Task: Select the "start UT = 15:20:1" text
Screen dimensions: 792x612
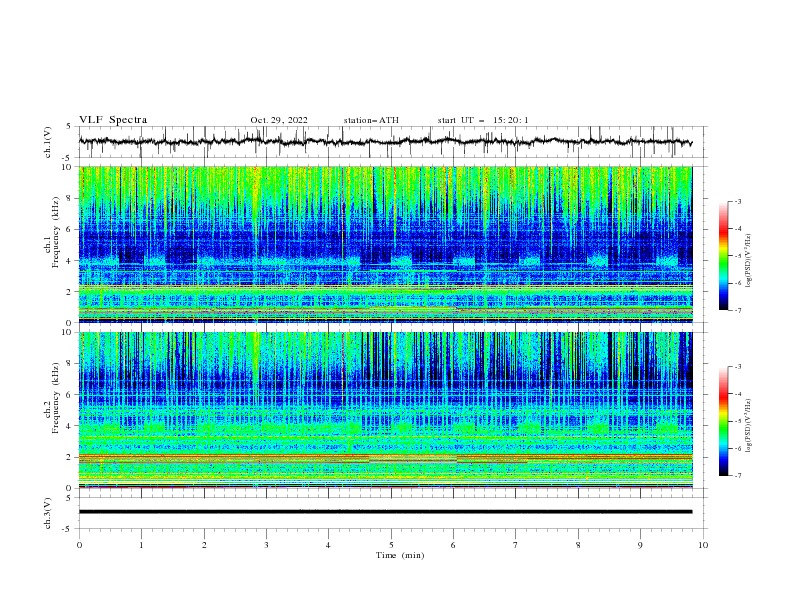Action: 483,120
